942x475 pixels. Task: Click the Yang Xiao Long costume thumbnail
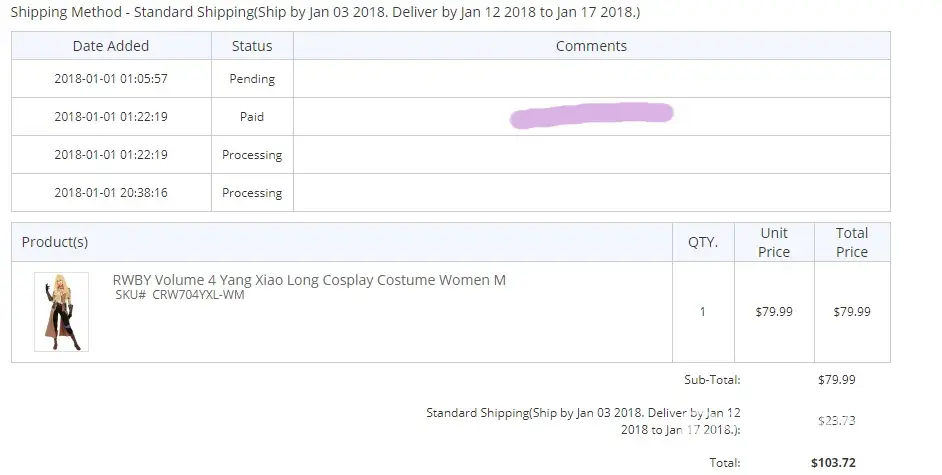61,312
